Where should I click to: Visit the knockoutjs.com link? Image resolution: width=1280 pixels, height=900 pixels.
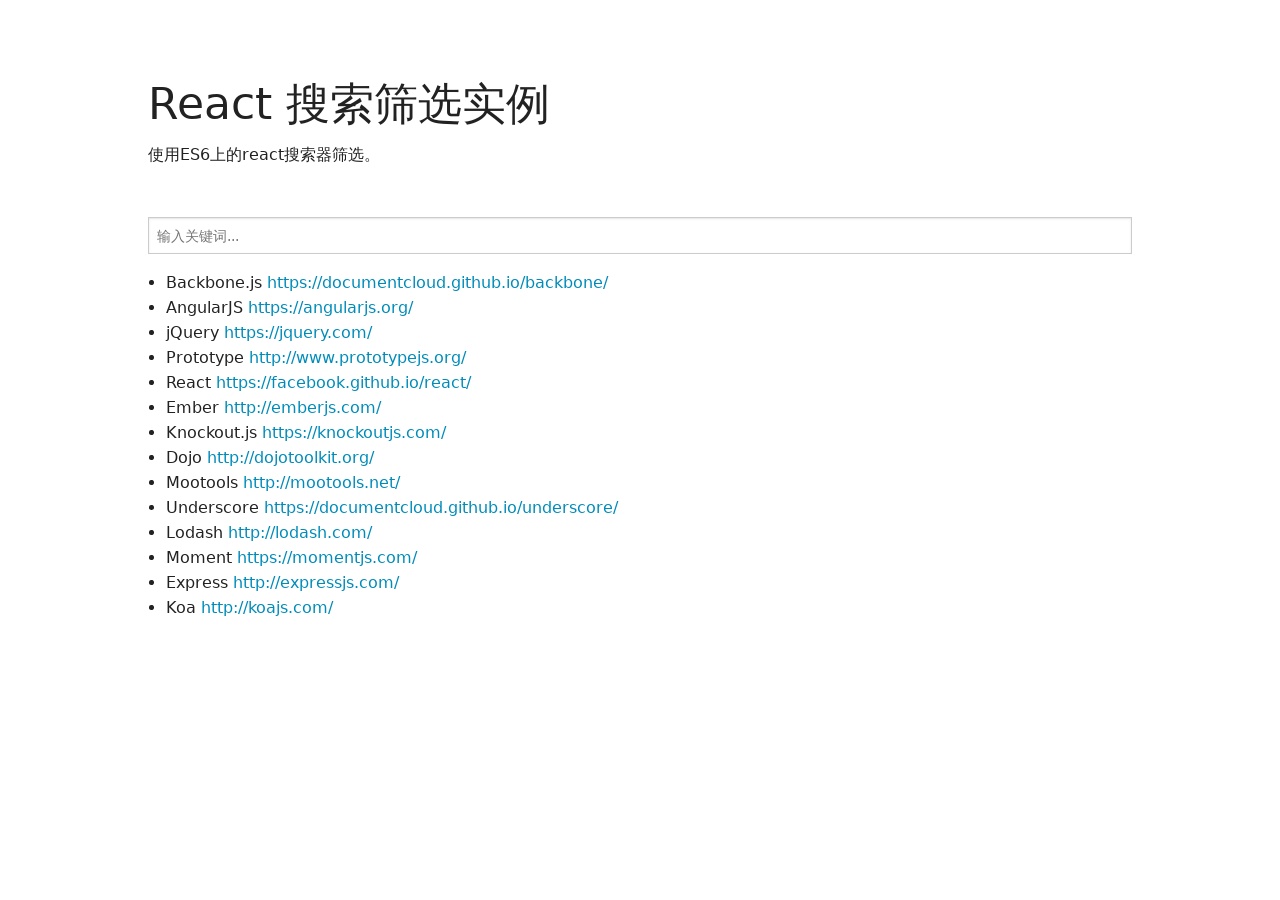pyautogui.click(x=354, y=432)
